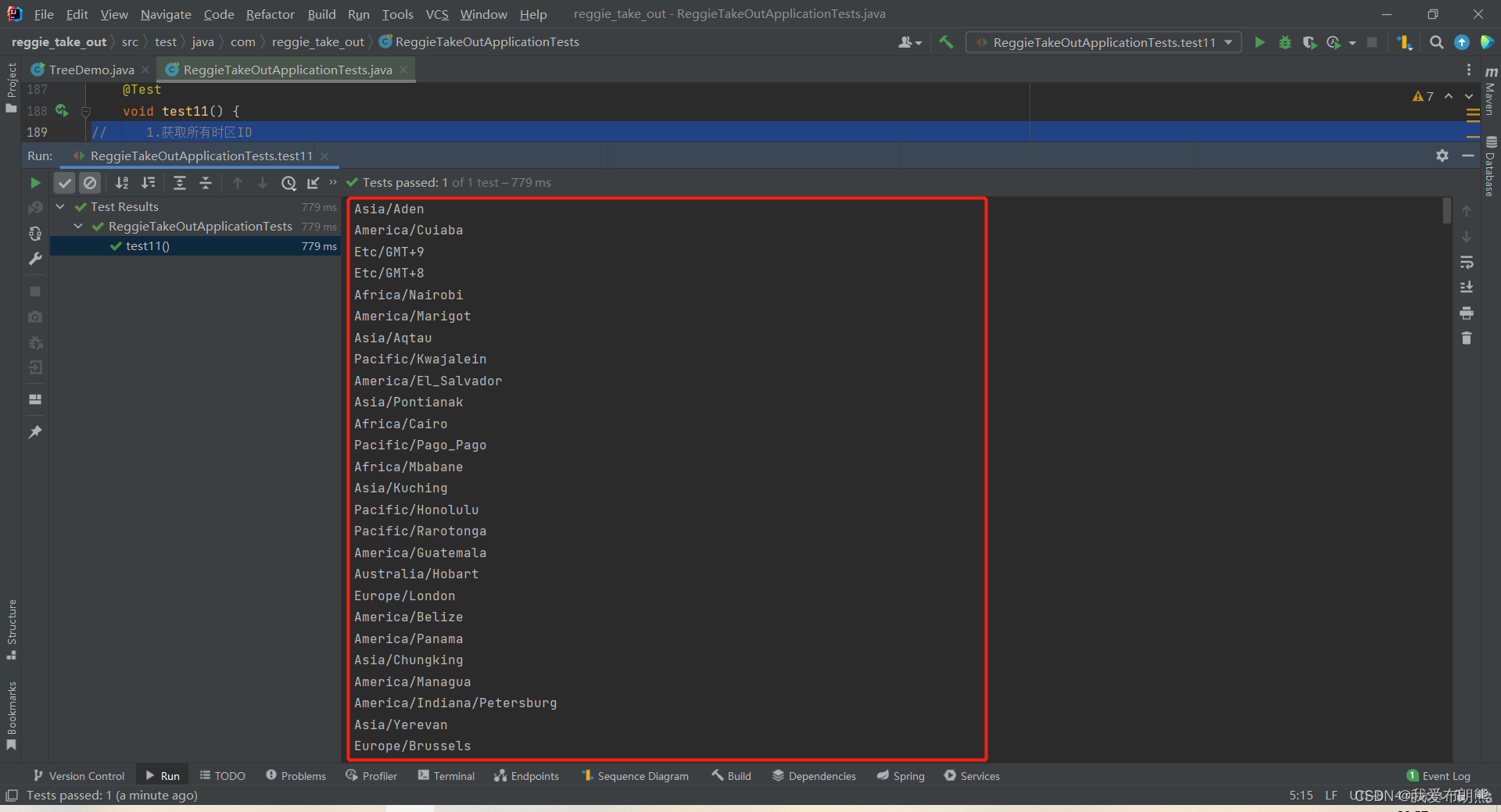Click reggie_take_out breadcrumb root
Image resolution: width=1501 pixels, height=812 pixels.
(x=59, y=42)
